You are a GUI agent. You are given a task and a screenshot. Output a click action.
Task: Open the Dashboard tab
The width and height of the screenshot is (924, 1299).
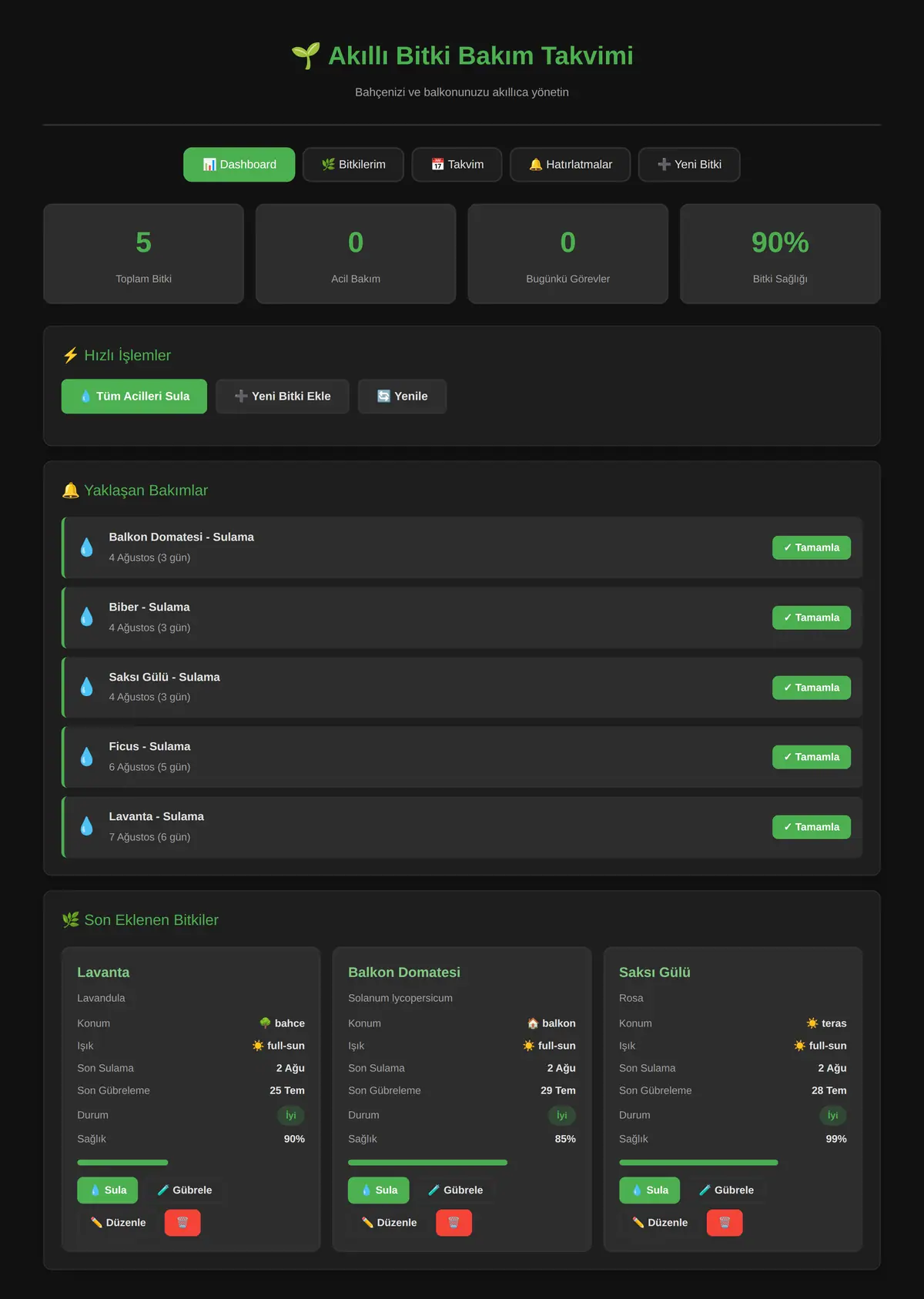[239, 165]
